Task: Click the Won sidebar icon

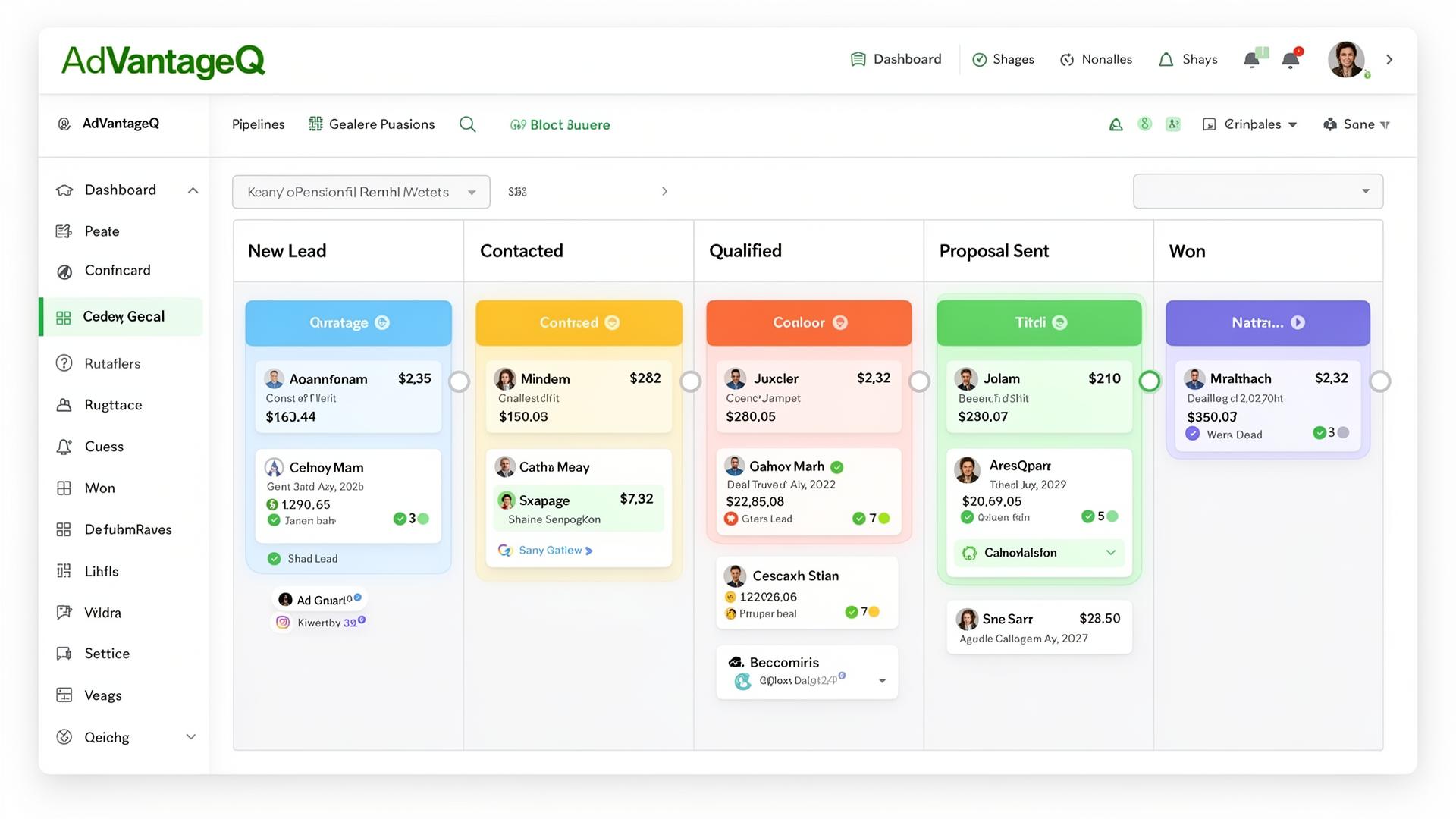Action: pos(64,488)
